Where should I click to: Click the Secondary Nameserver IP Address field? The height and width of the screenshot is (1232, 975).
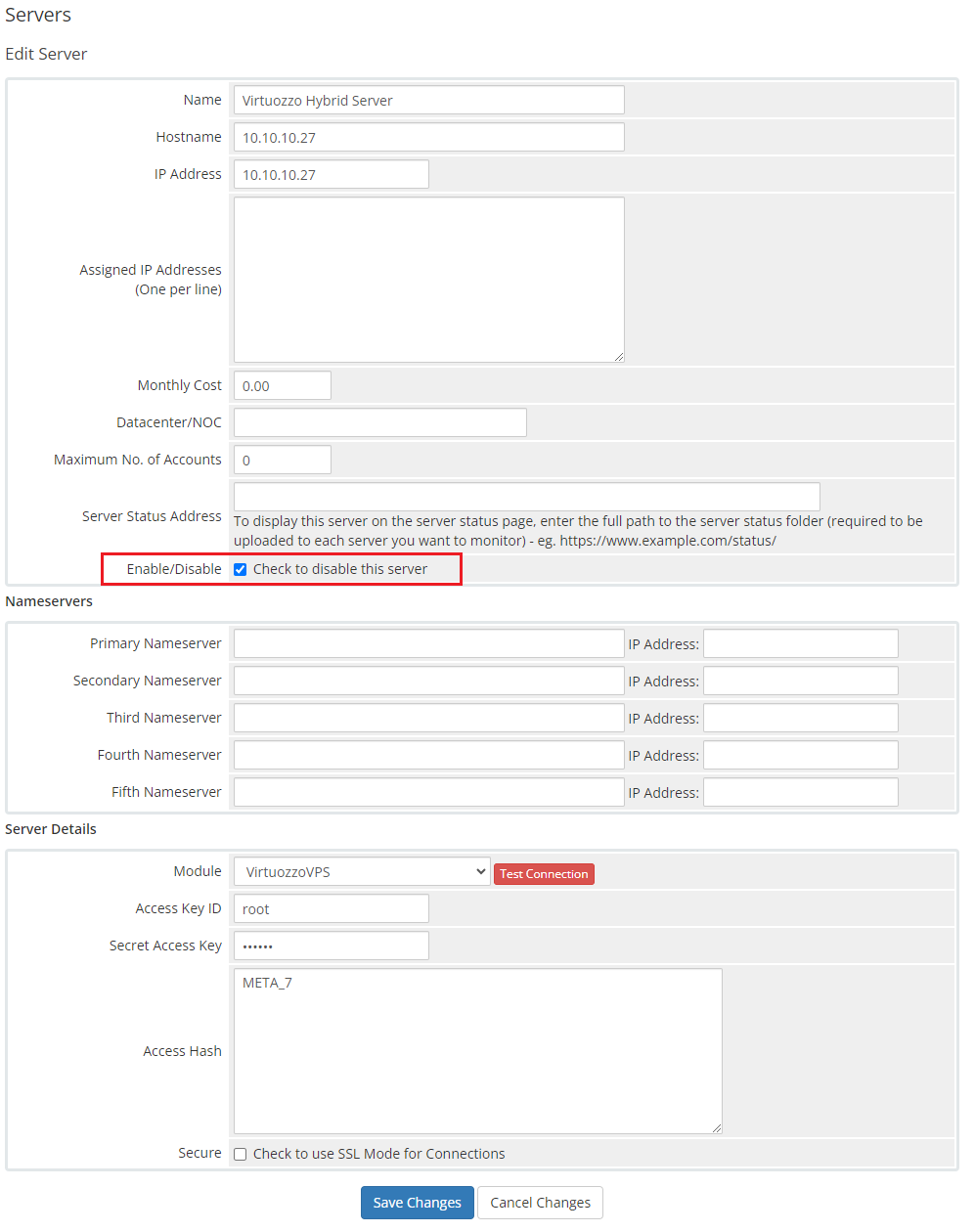coord(800,681)
